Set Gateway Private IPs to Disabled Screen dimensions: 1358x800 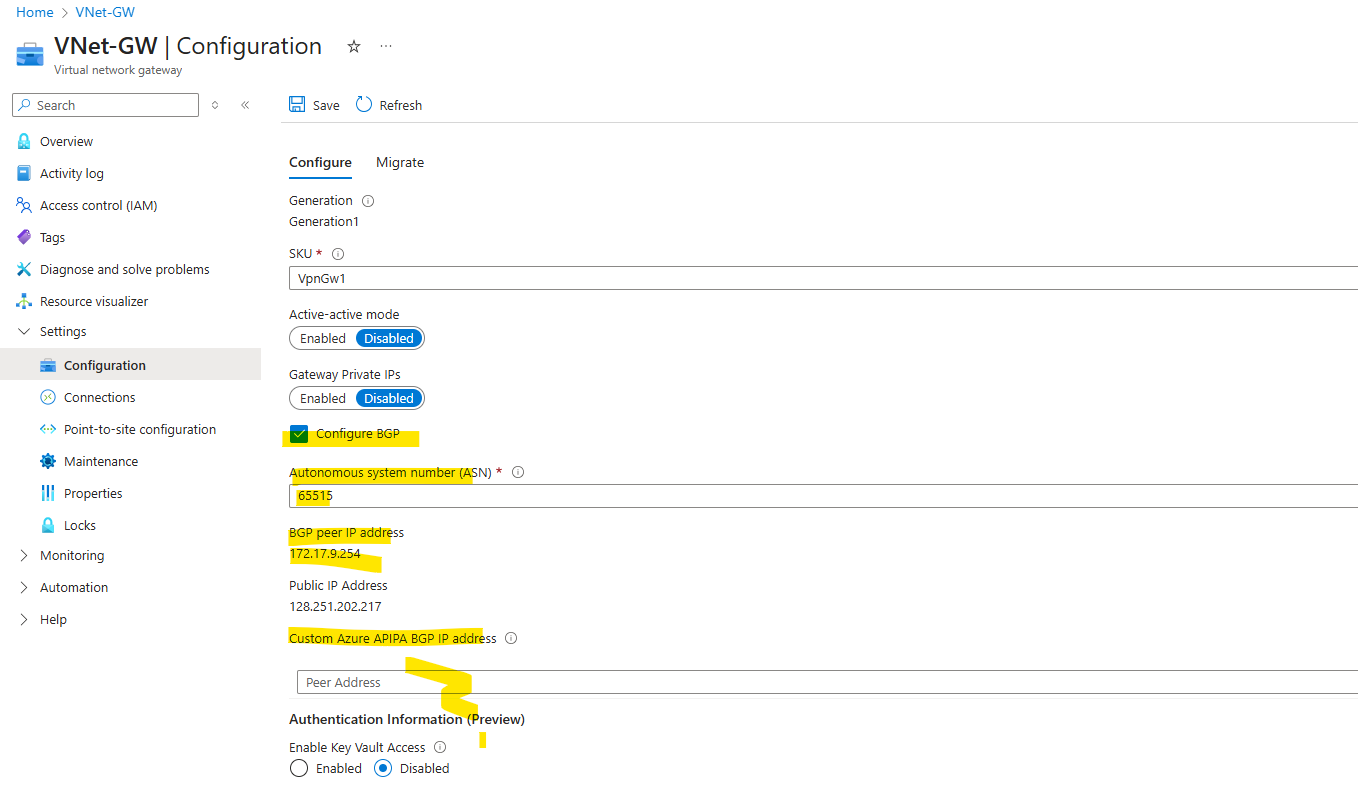[389, 399]
